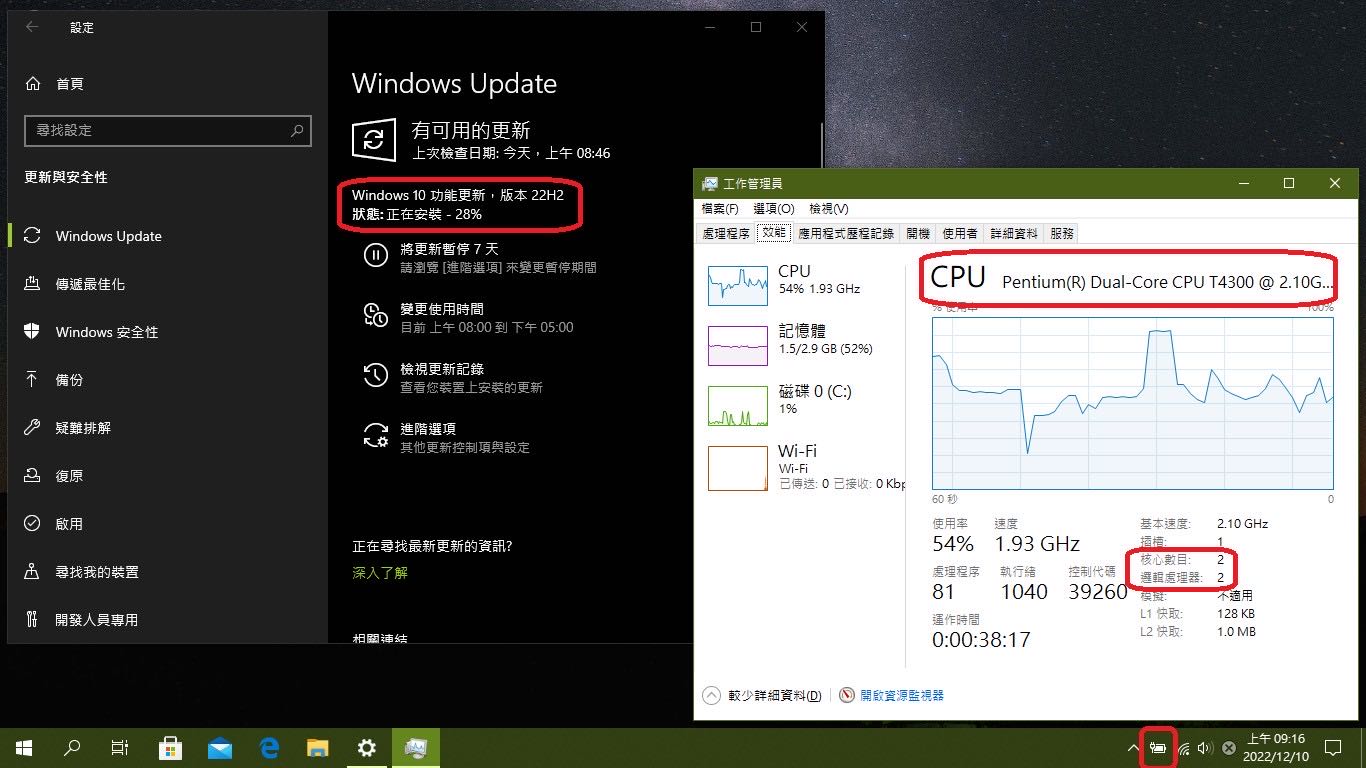
Task: Click the search magnifier in 尋找設定 box
Action: (297, 130)
